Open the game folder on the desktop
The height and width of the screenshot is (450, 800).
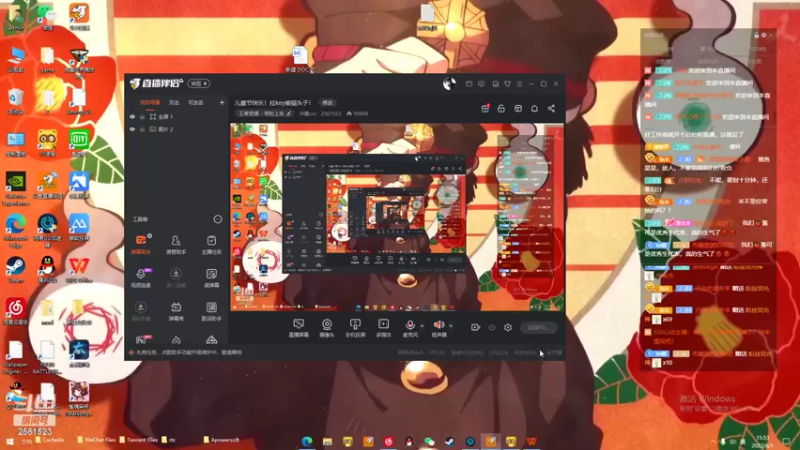[47, 60]
